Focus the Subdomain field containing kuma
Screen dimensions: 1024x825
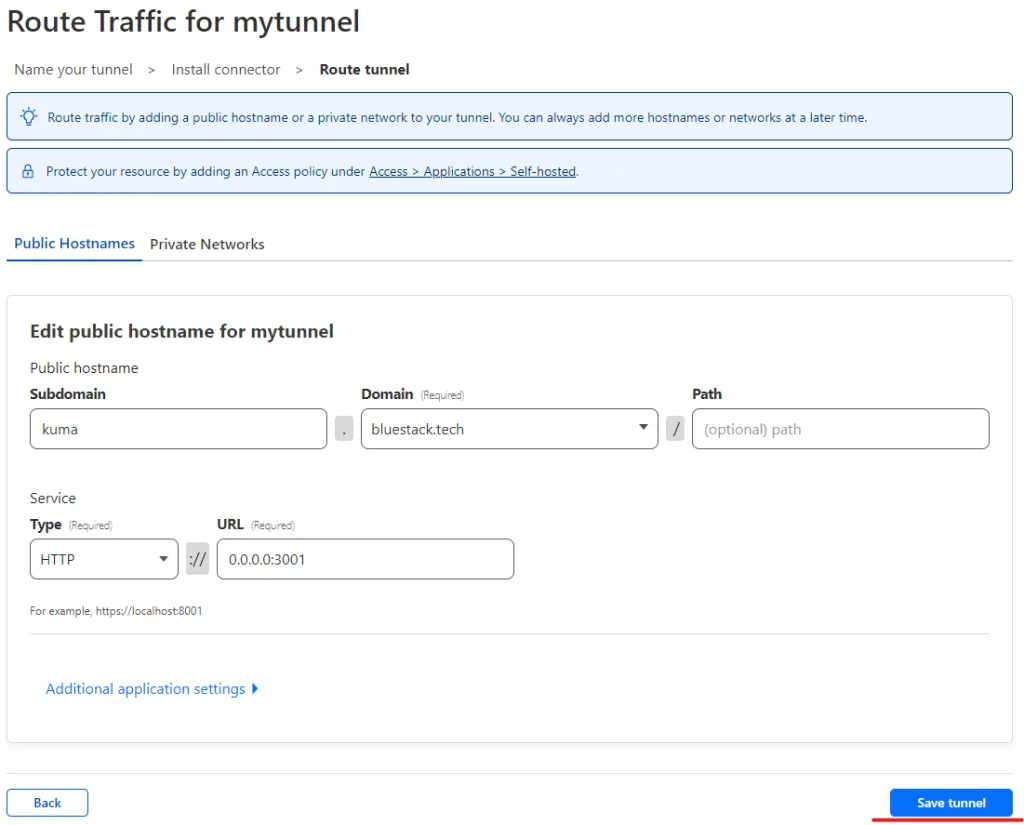[x=178, y=429]
